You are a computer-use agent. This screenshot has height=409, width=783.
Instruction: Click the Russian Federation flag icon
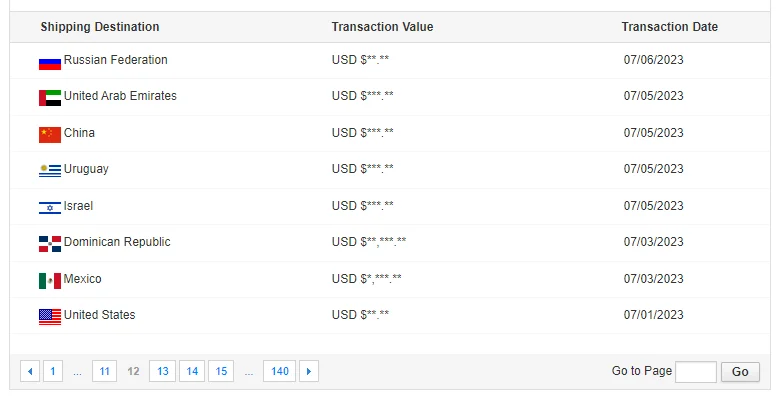tap(50, 62)
